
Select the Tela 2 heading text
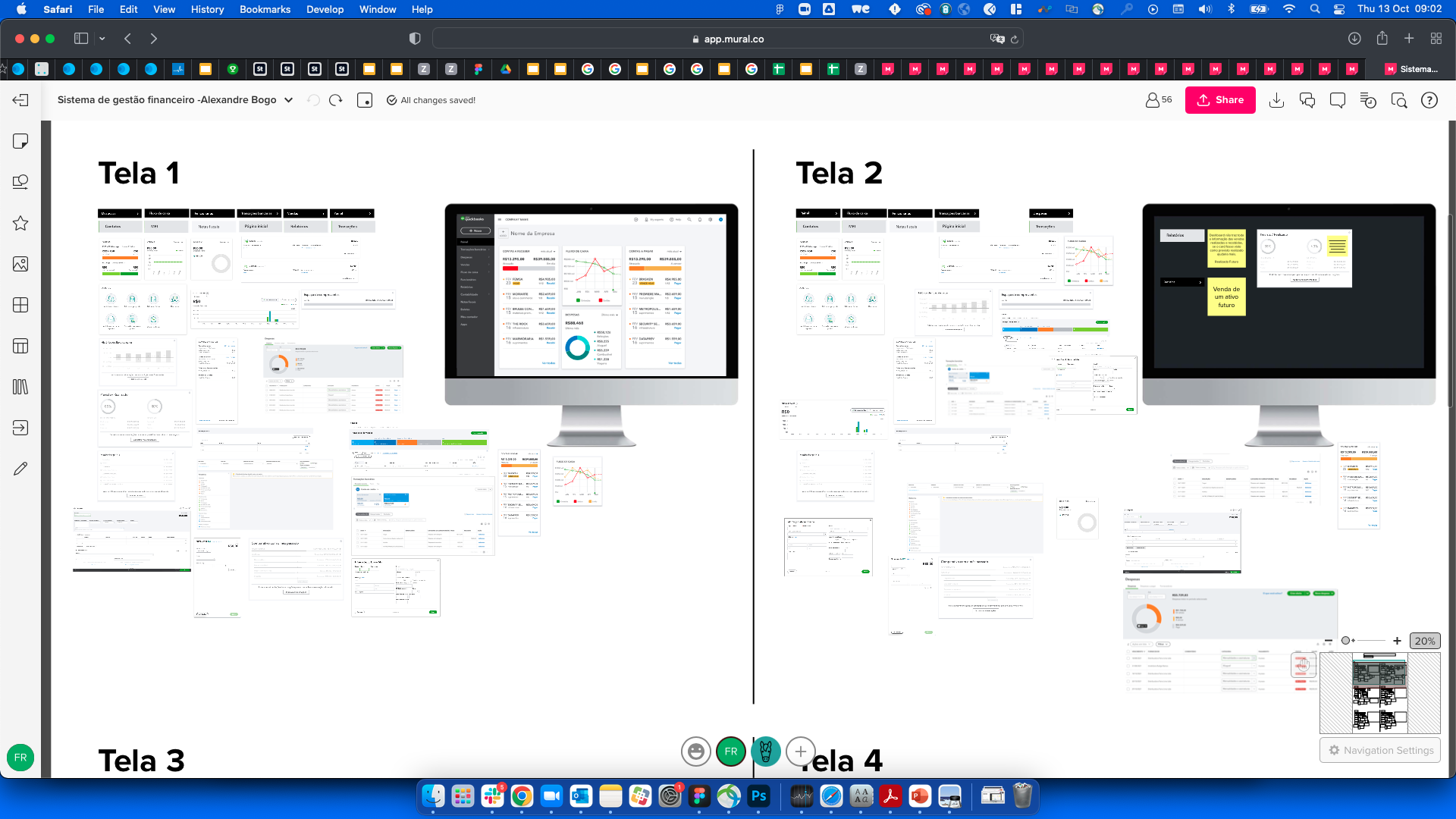click(839, 173)
